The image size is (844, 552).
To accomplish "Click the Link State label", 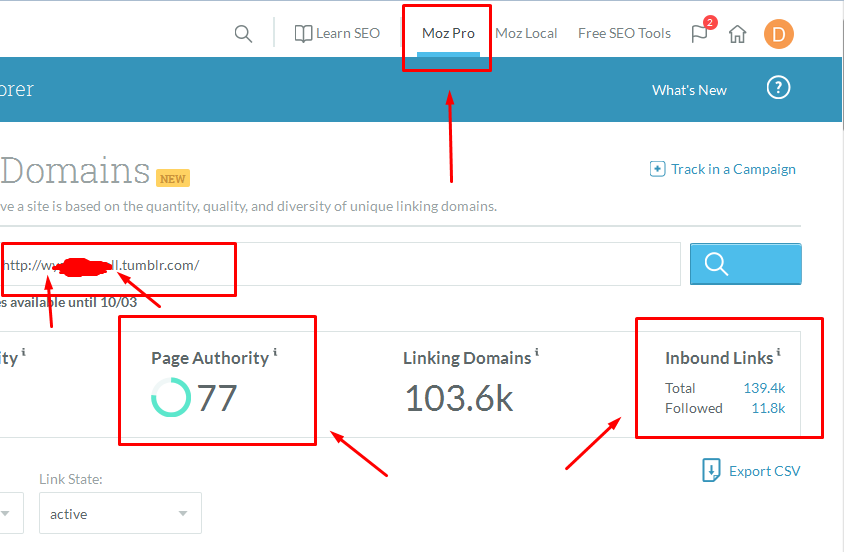I will (71, 479).
